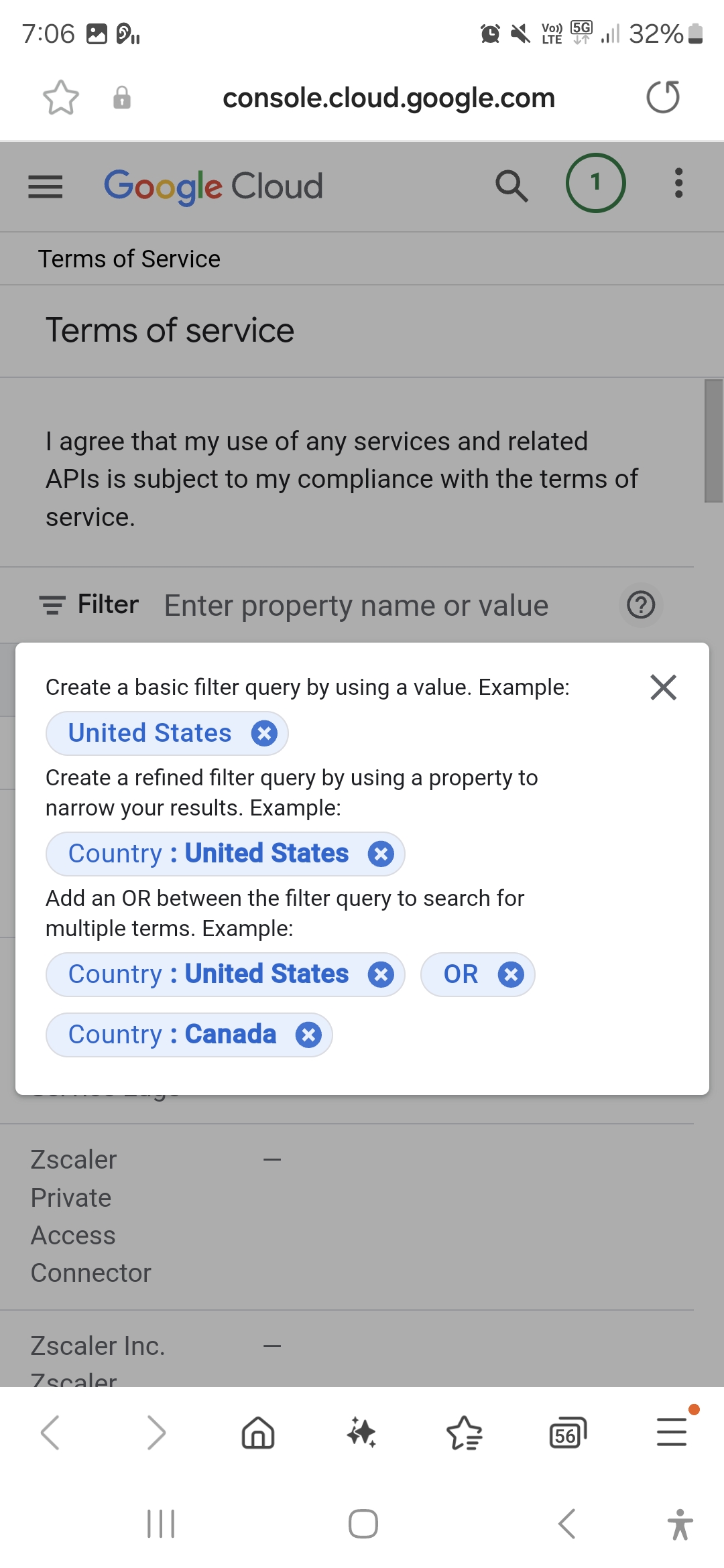Viewport: 724px width, 1568px height.
Task: Open the hamburger navigation menu
Action: tap(46, 186)
